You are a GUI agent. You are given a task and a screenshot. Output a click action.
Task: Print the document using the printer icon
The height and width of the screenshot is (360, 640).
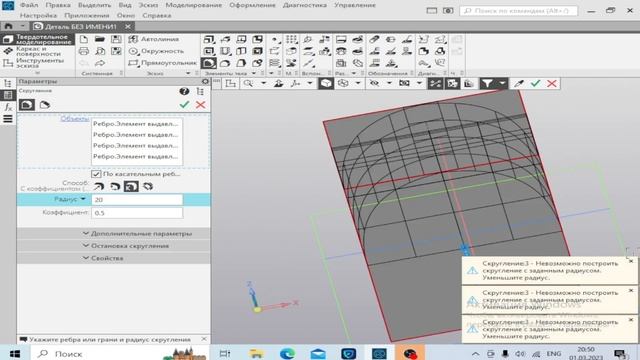click(84, 51)
